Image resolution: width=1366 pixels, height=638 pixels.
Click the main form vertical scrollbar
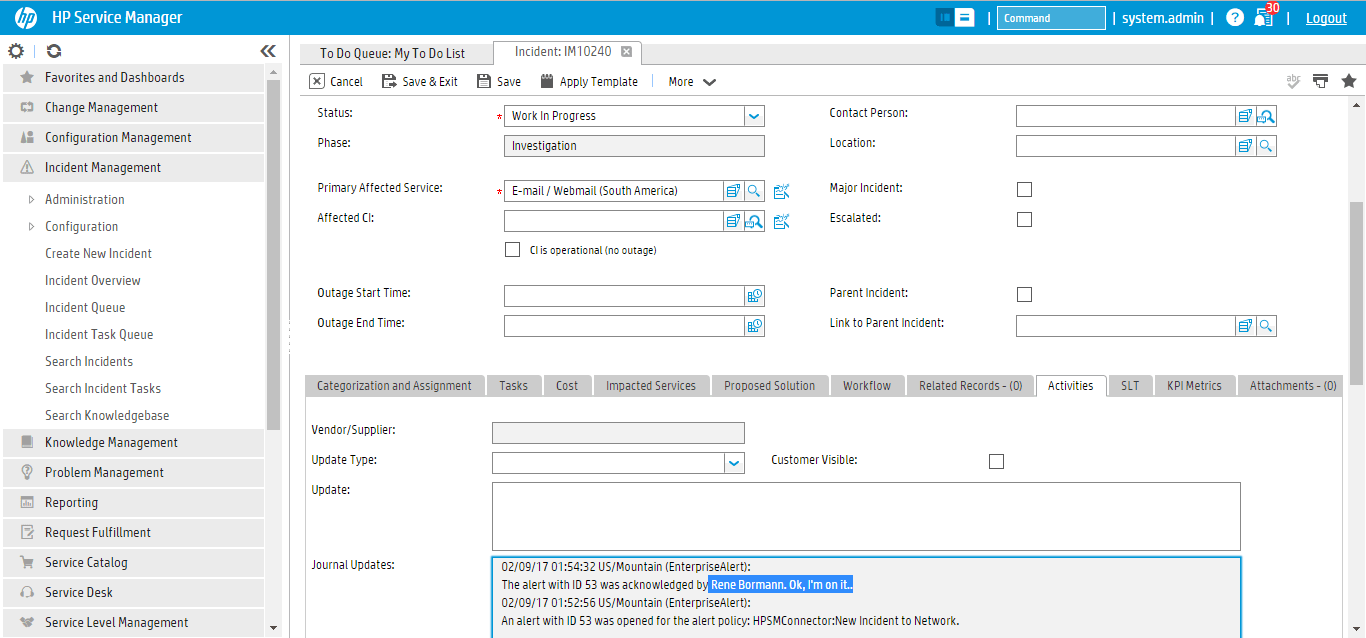click(x=1356, y=292)
